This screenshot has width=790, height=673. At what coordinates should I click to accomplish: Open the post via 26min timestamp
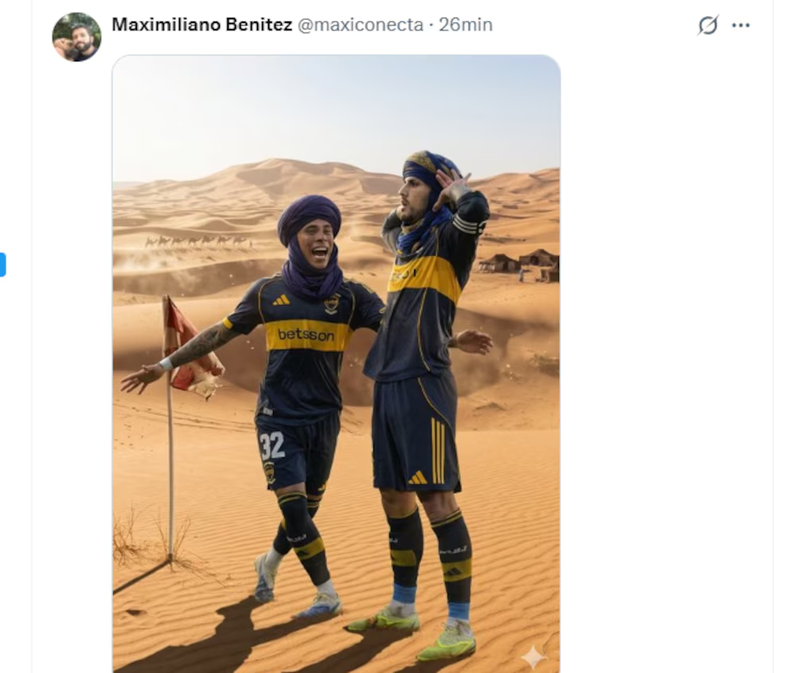pos(466,25)
